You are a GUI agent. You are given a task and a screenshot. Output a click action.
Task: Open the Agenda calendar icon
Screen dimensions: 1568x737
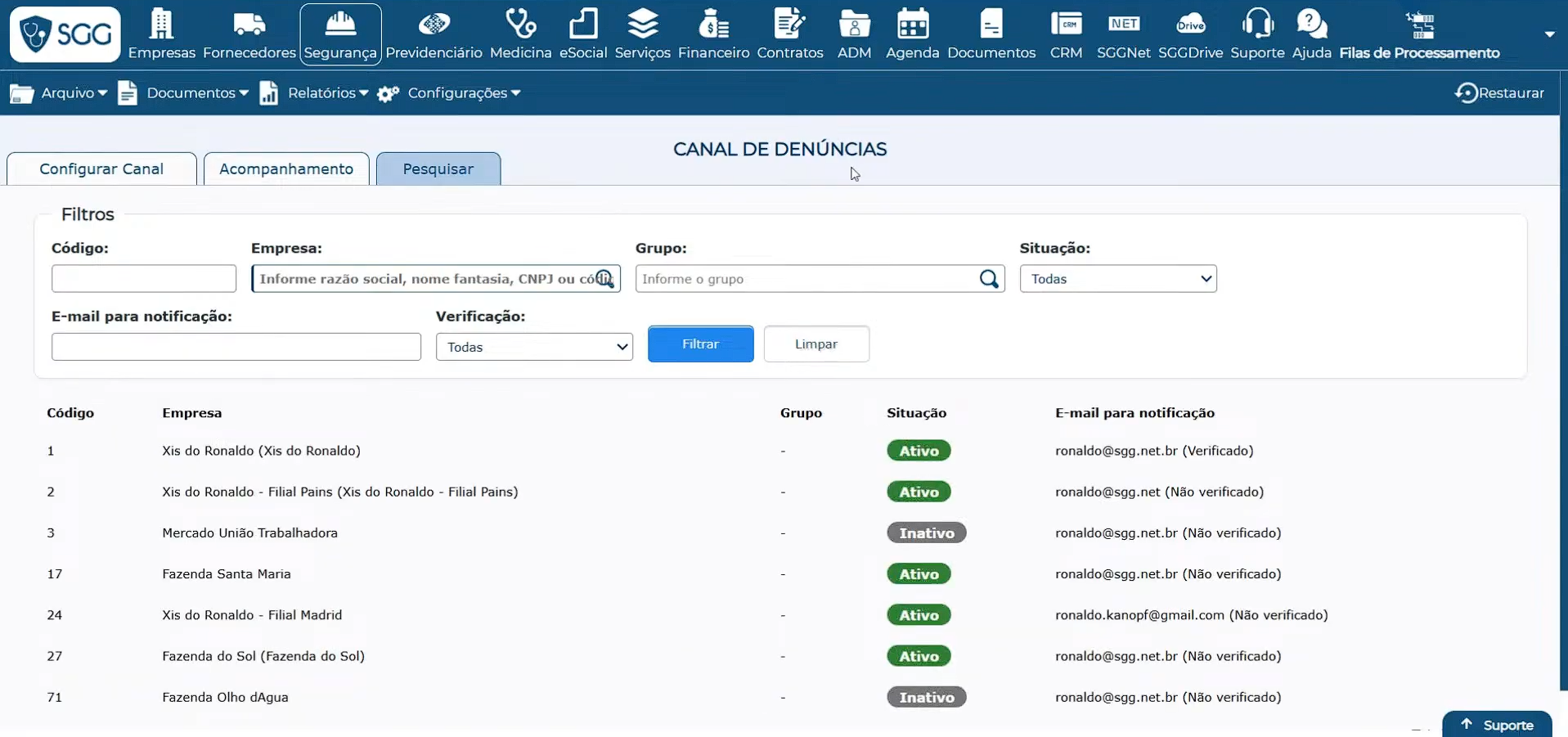(913, 24)
